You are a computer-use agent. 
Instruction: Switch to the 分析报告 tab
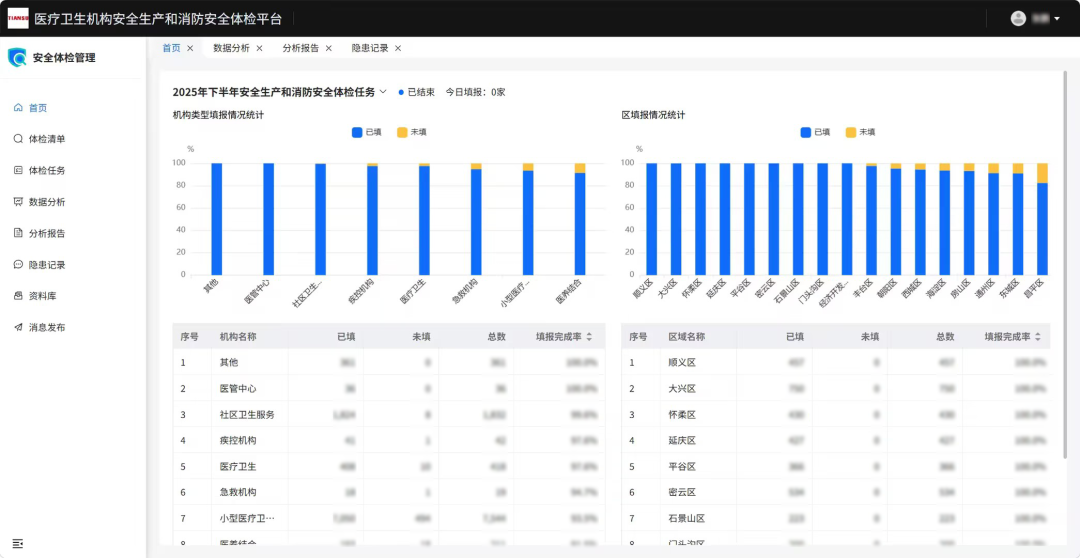click(301, 48)
